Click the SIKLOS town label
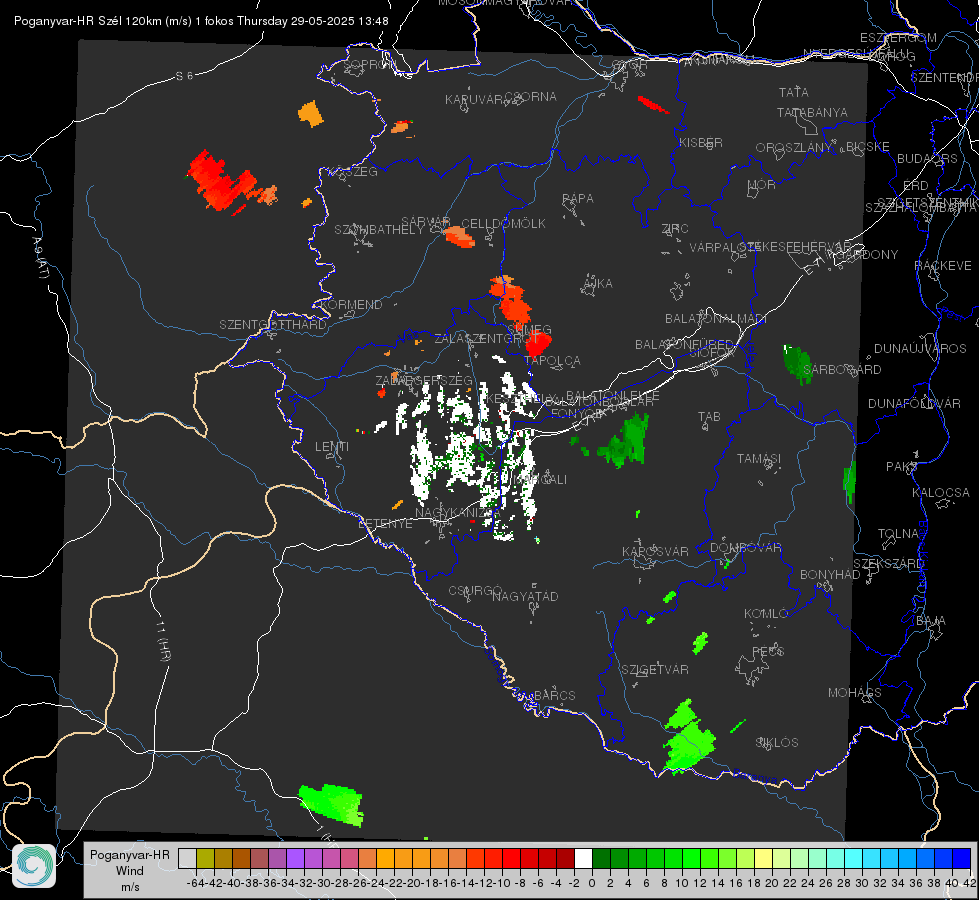 point(777,743)
